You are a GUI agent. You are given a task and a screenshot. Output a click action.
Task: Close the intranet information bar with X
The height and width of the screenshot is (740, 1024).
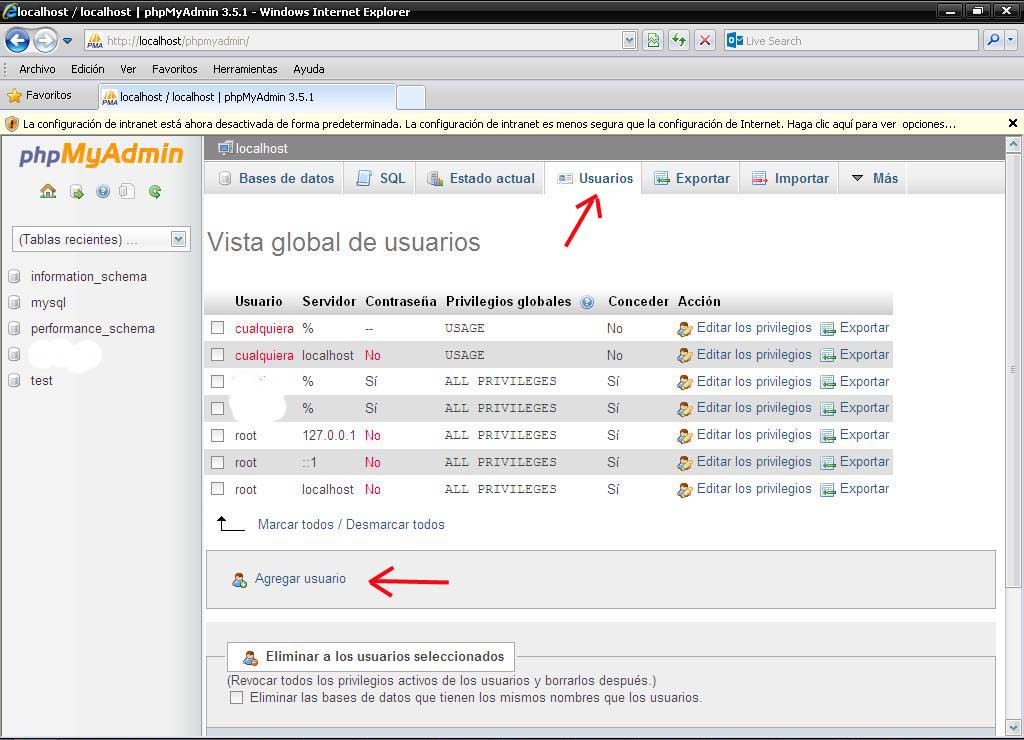[x=1012, y=123]
